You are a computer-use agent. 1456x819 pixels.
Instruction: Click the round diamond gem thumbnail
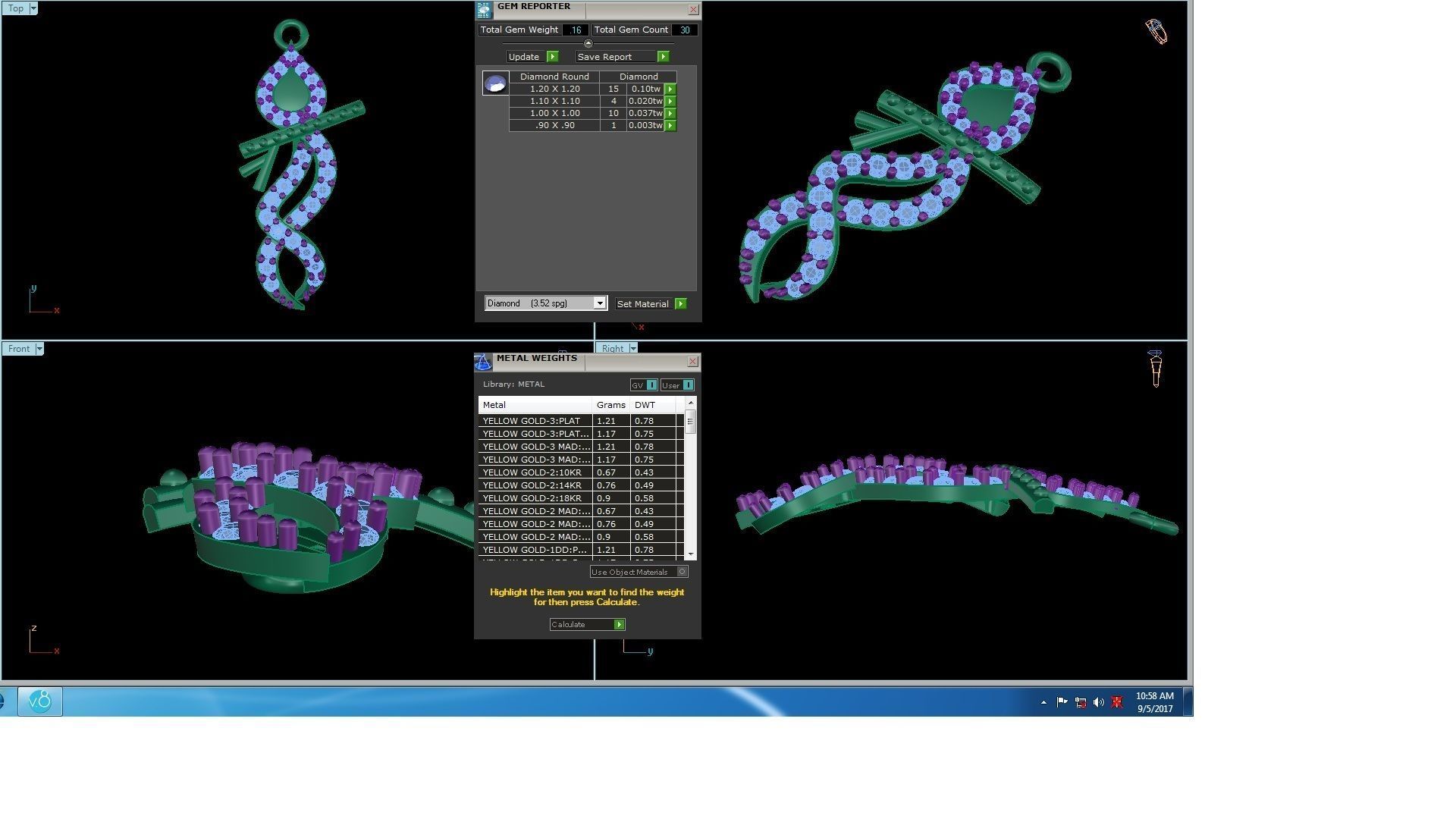495,83
